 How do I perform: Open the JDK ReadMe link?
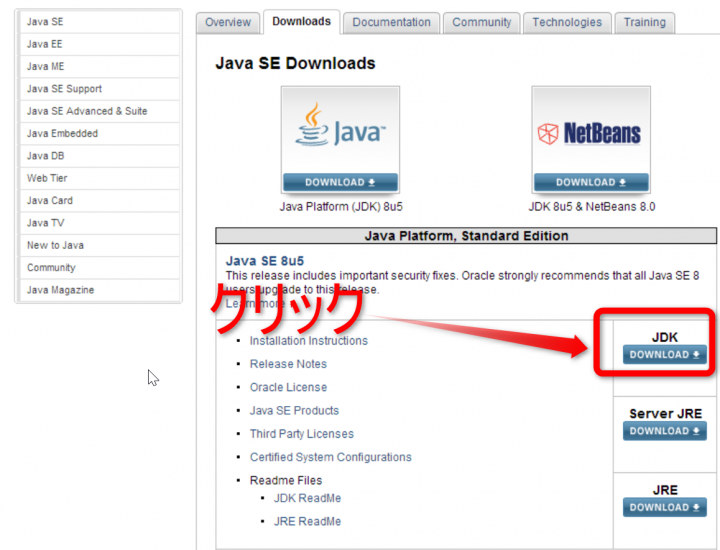pyautogui.click(x=308, y=498)
